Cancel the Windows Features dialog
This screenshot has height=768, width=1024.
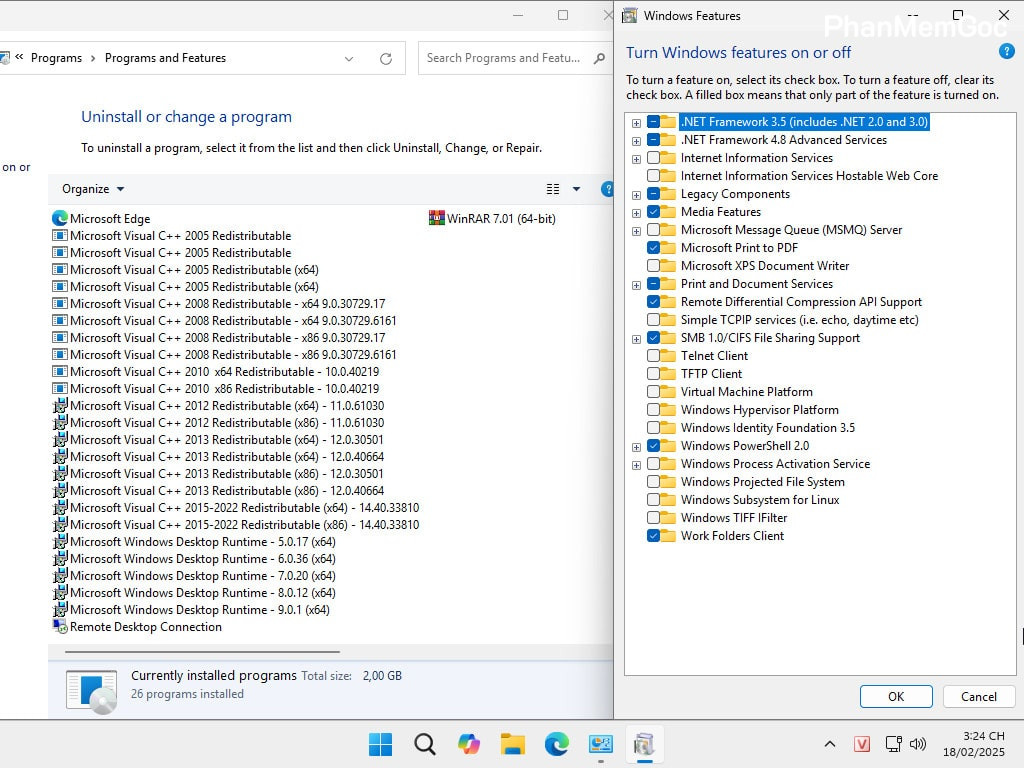coord(978,696)
